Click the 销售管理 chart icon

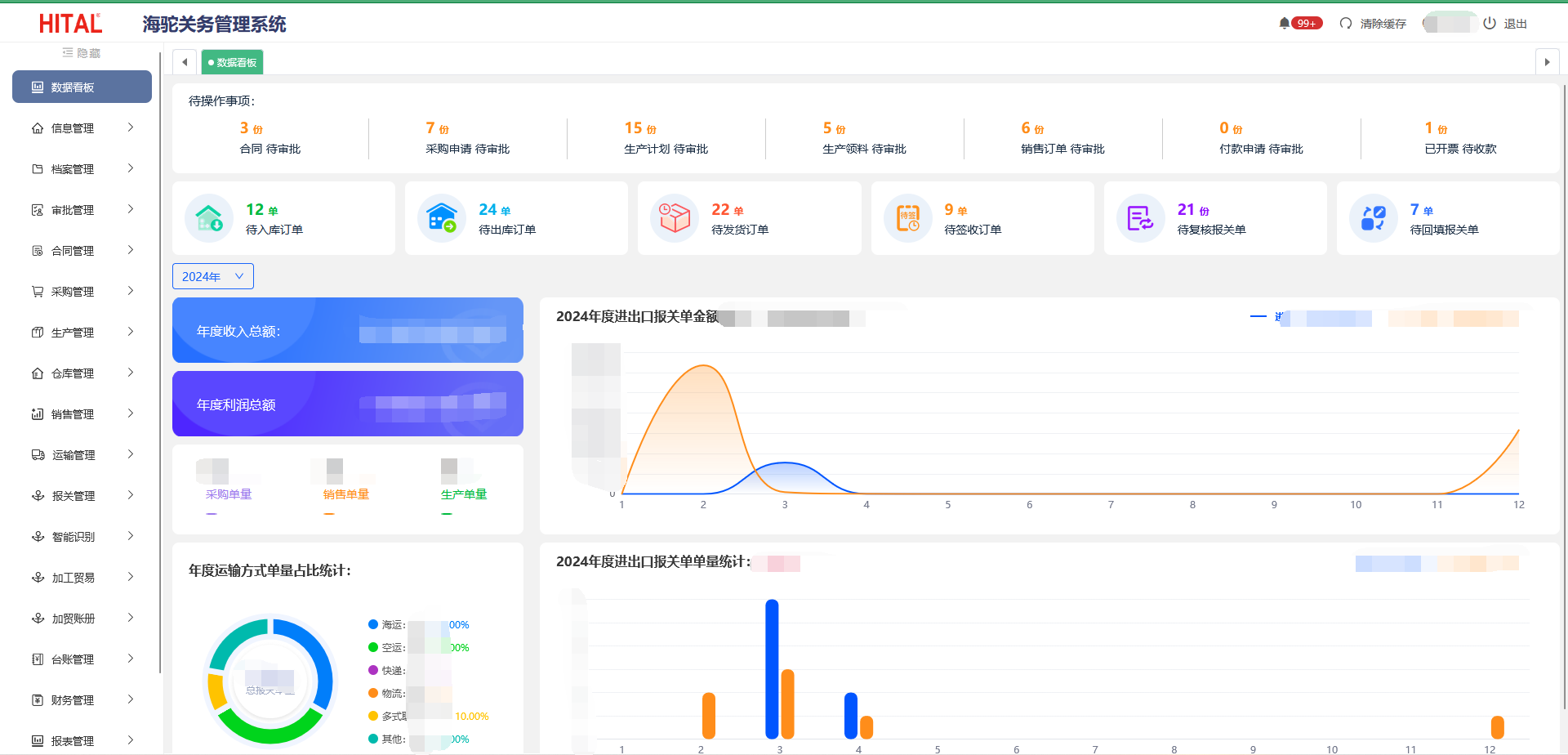click(38, 413)
